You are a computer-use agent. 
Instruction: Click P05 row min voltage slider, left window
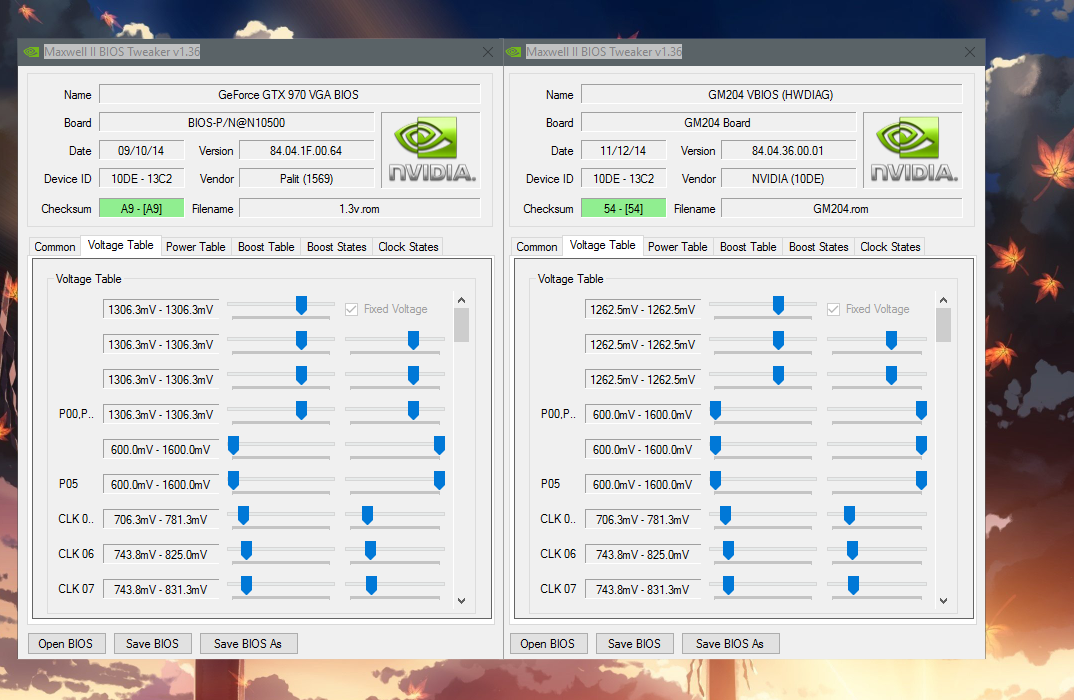(x=234, y=480)
